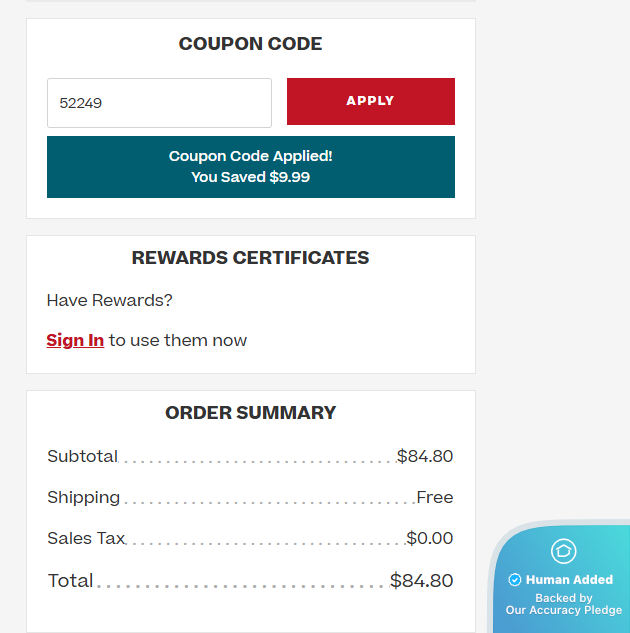Click the COUPON CODE heading
This screenshot has width=630, height=633.
251,44
